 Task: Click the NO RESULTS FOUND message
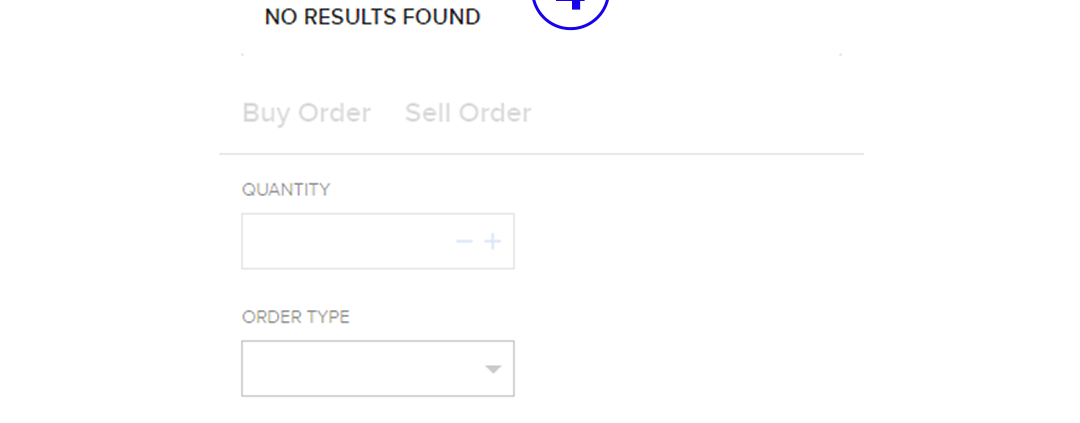coord(372,17)
